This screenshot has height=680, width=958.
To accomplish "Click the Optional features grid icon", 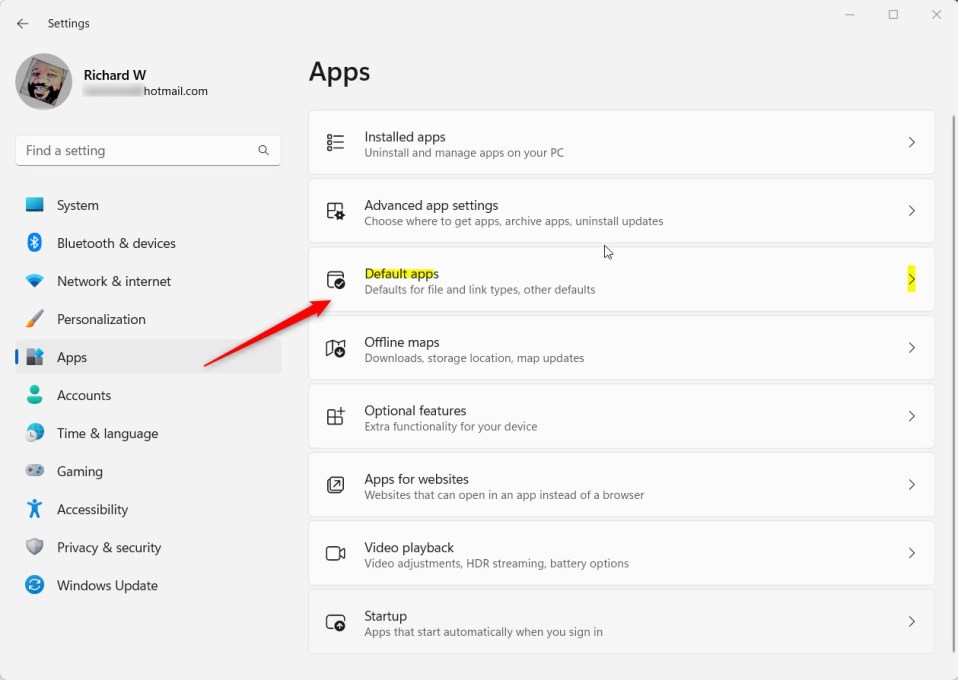I will coord(335,417).
